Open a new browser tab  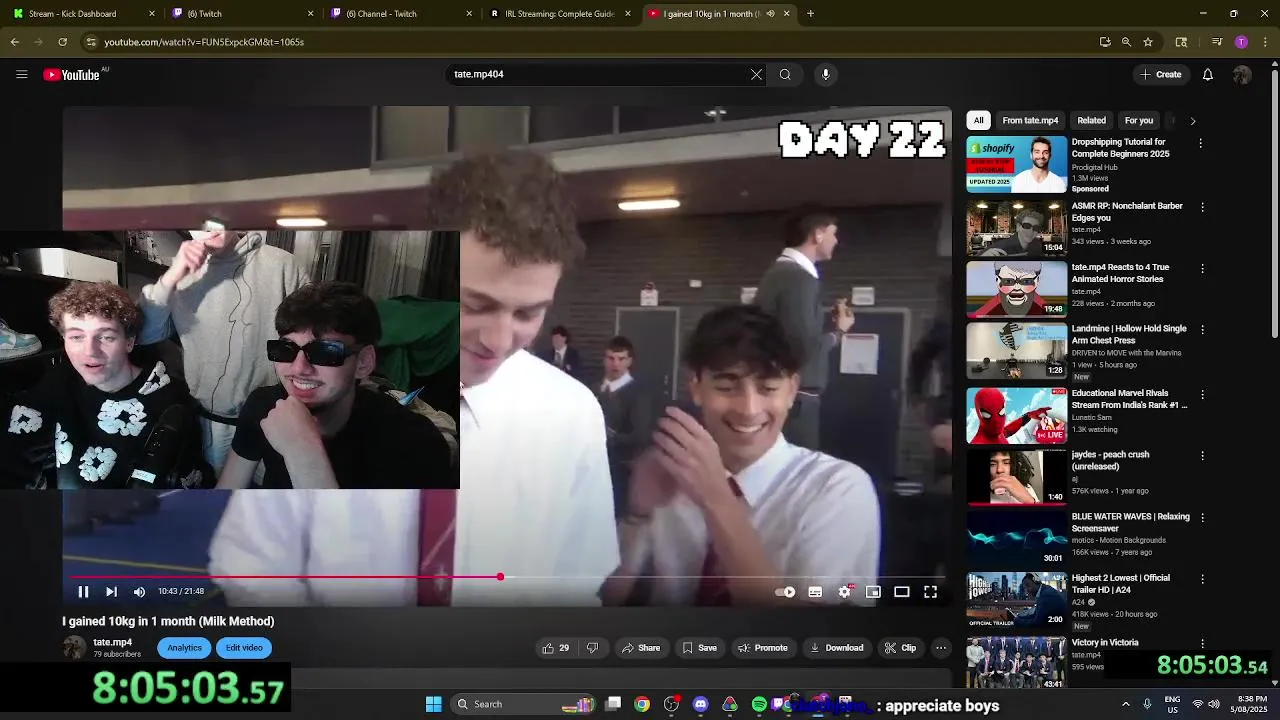[x=810, y=14]
